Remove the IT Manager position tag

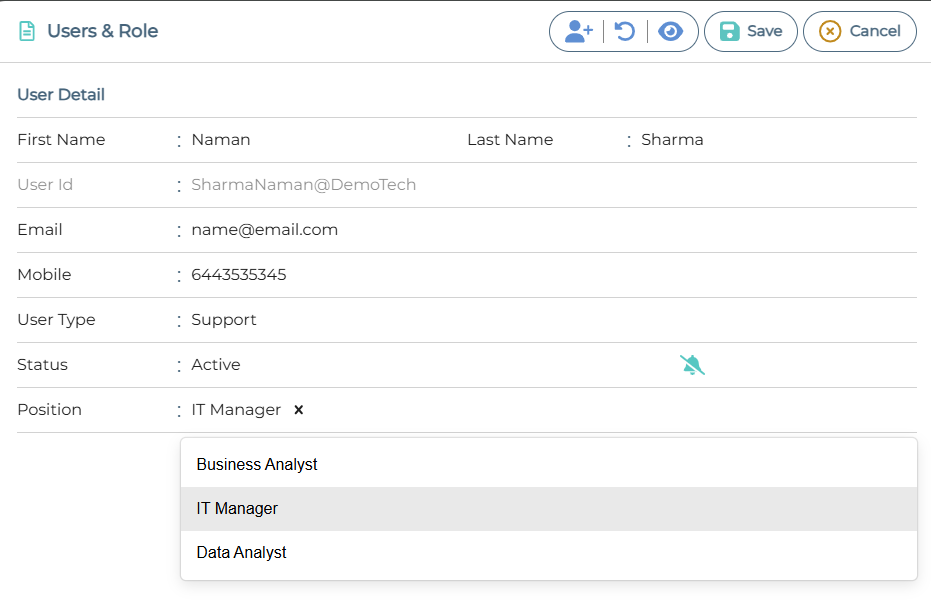pyautogui.click(x=298, y=410)
